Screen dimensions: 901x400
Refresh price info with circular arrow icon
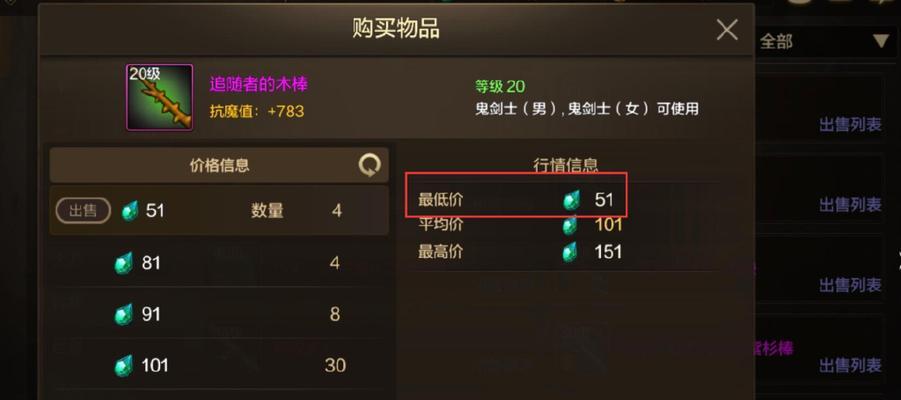pos(369,166)
